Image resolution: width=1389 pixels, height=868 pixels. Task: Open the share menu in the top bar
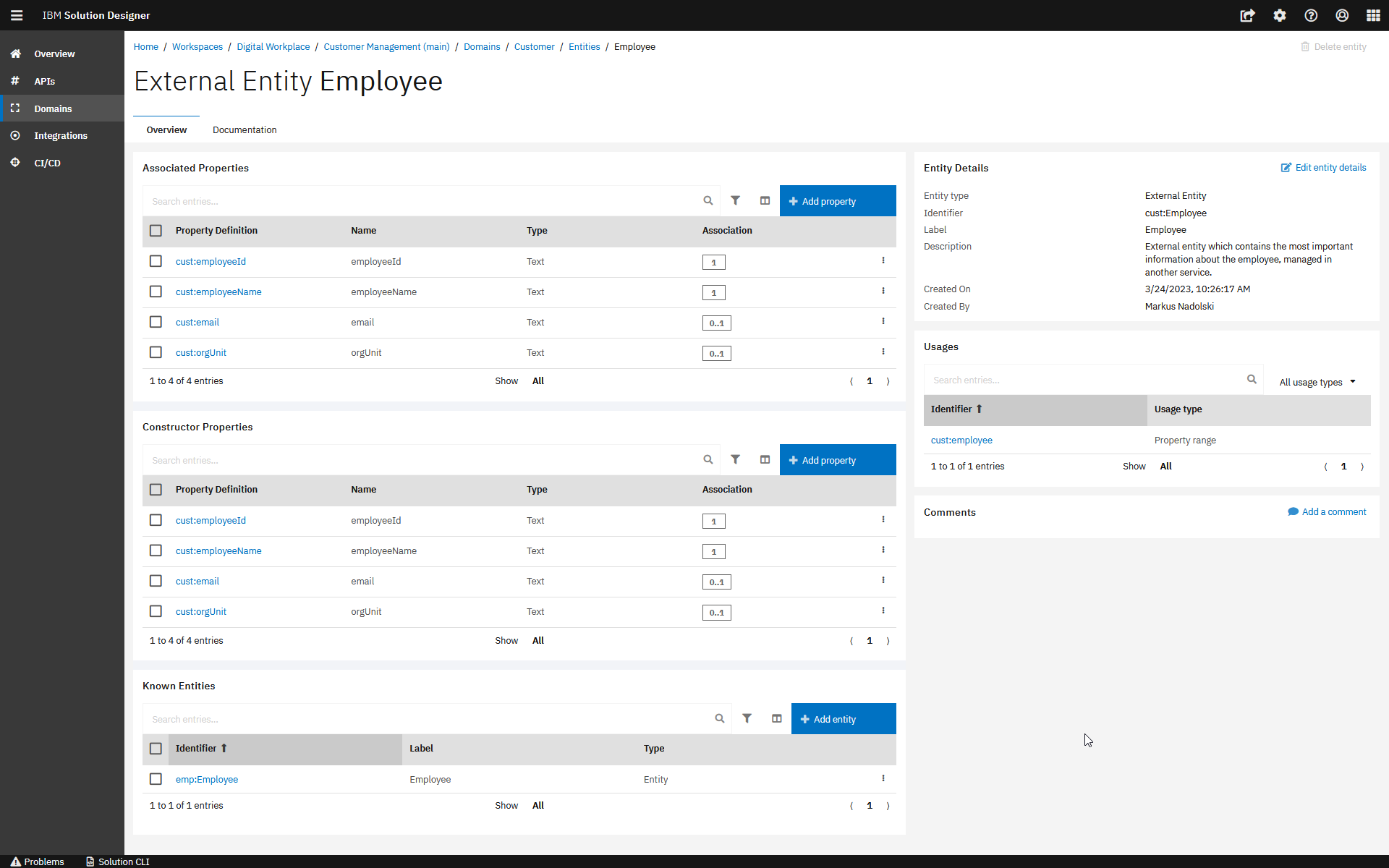[x=1247, y=15]
